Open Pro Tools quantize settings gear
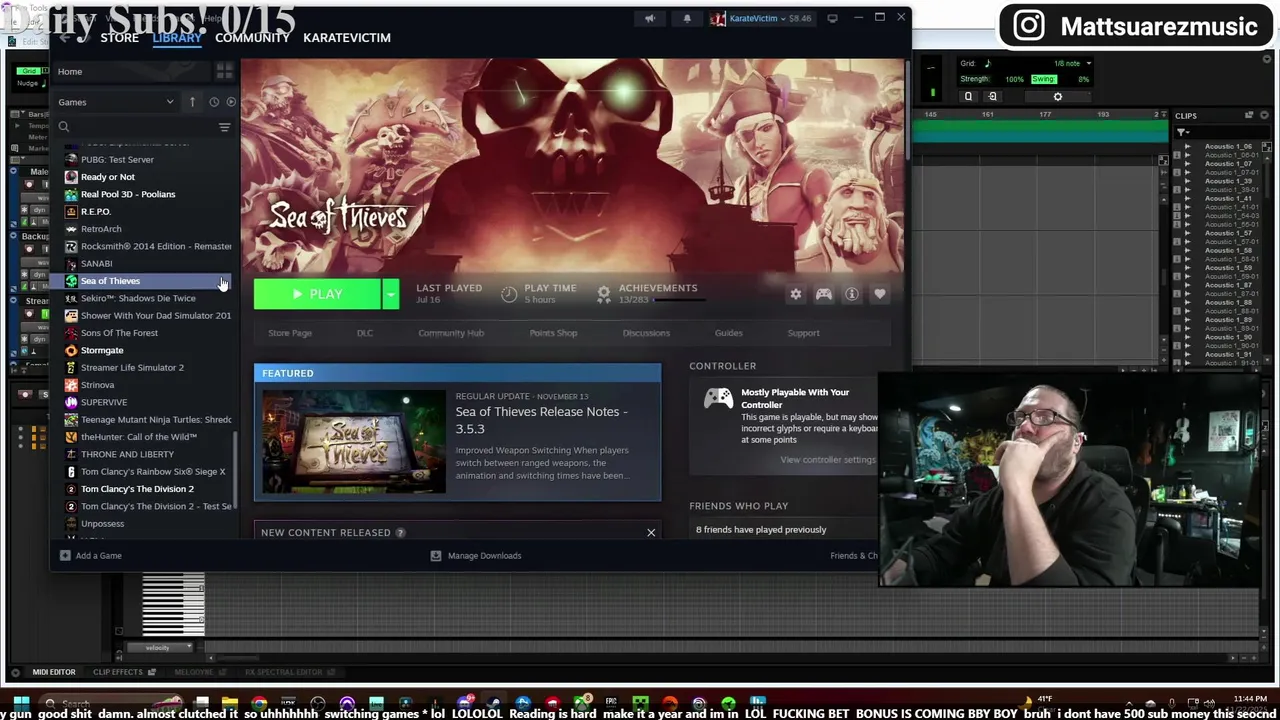The width and height of the screenshot is (1280, 720). [1058, 97]
